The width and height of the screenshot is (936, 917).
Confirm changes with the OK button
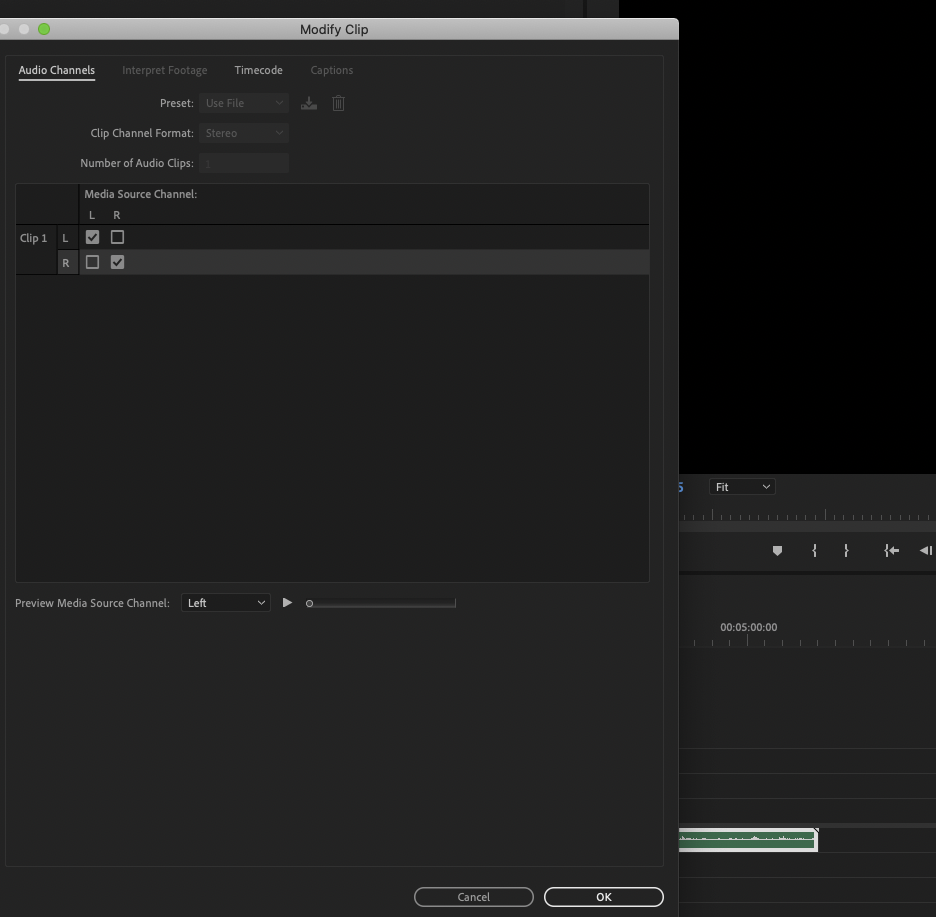tap(602, 896)
